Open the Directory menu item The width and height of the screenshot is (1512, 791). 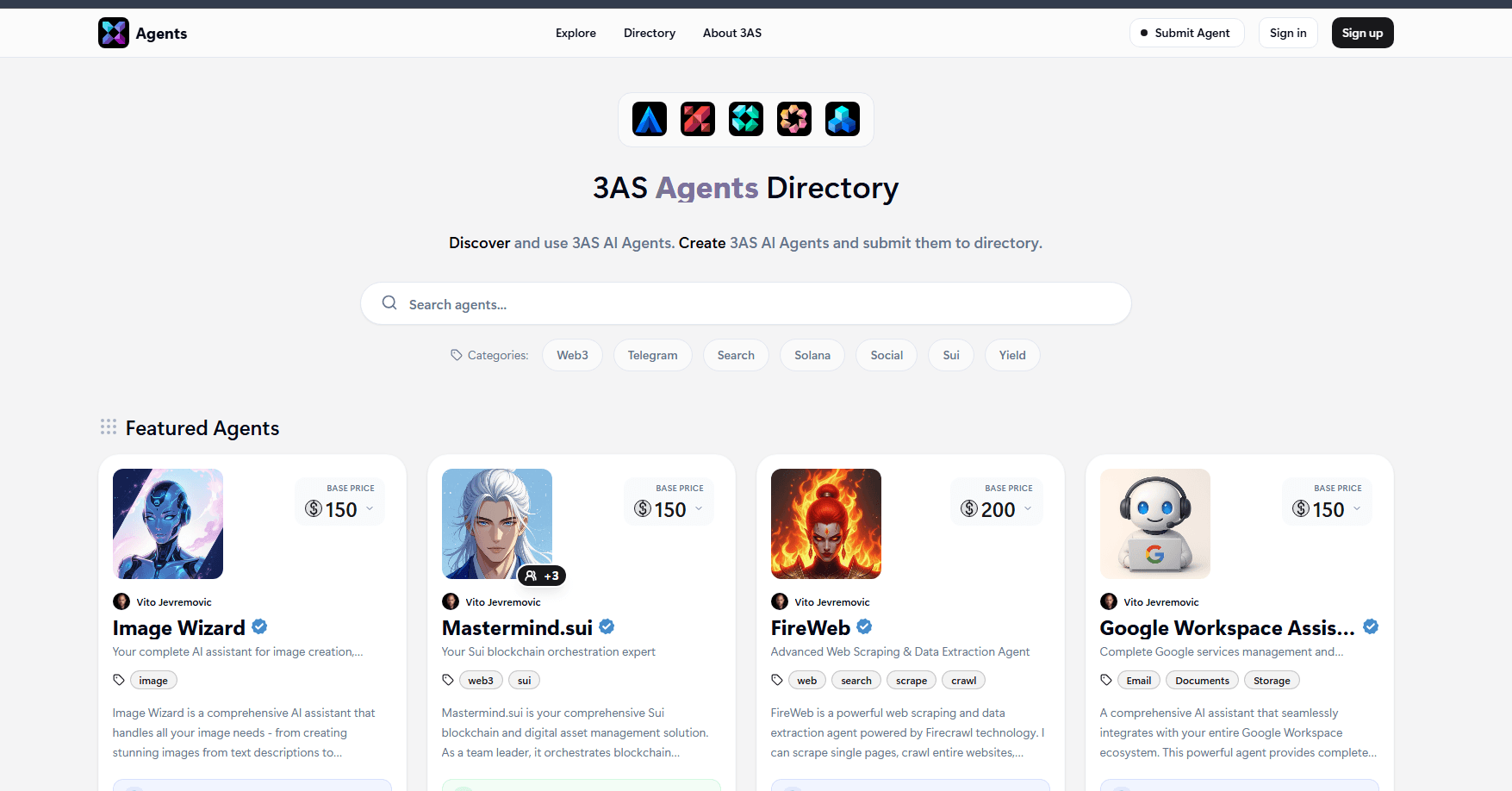coord(649,33)
